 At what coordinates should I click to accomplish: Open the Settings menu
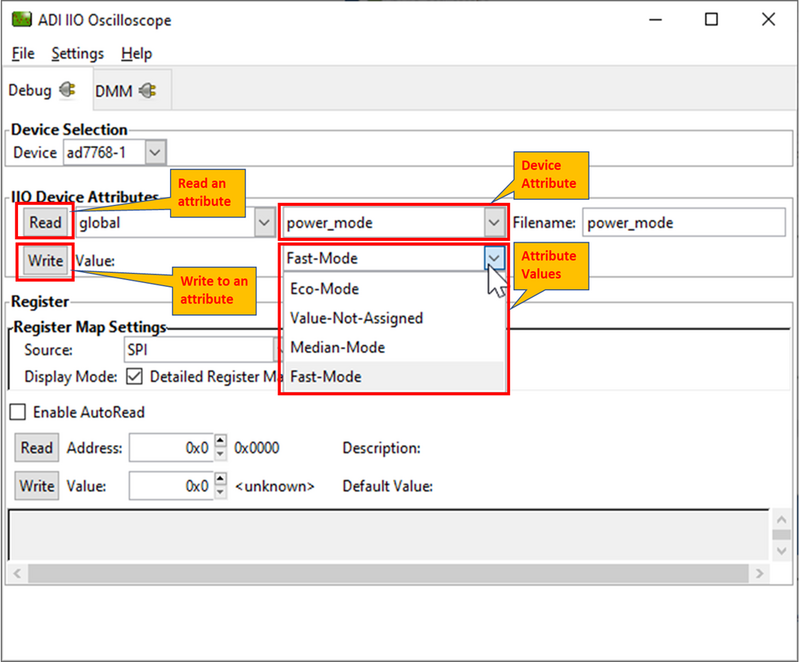[76, 53]
